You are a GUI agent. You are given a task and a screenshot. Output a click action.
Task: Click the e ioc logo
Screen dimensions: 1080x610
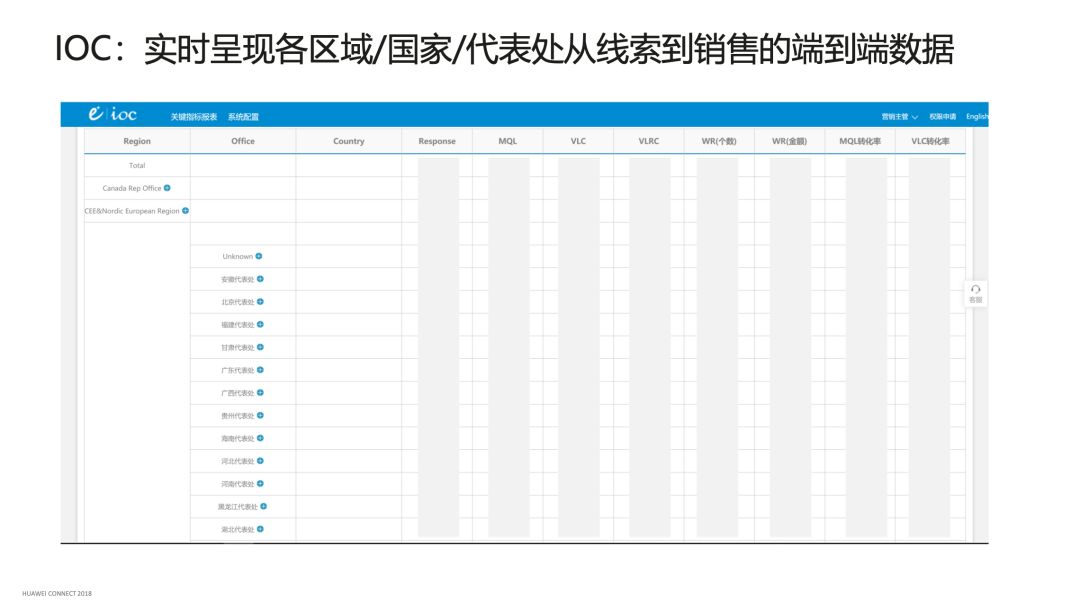coord(112,114)
